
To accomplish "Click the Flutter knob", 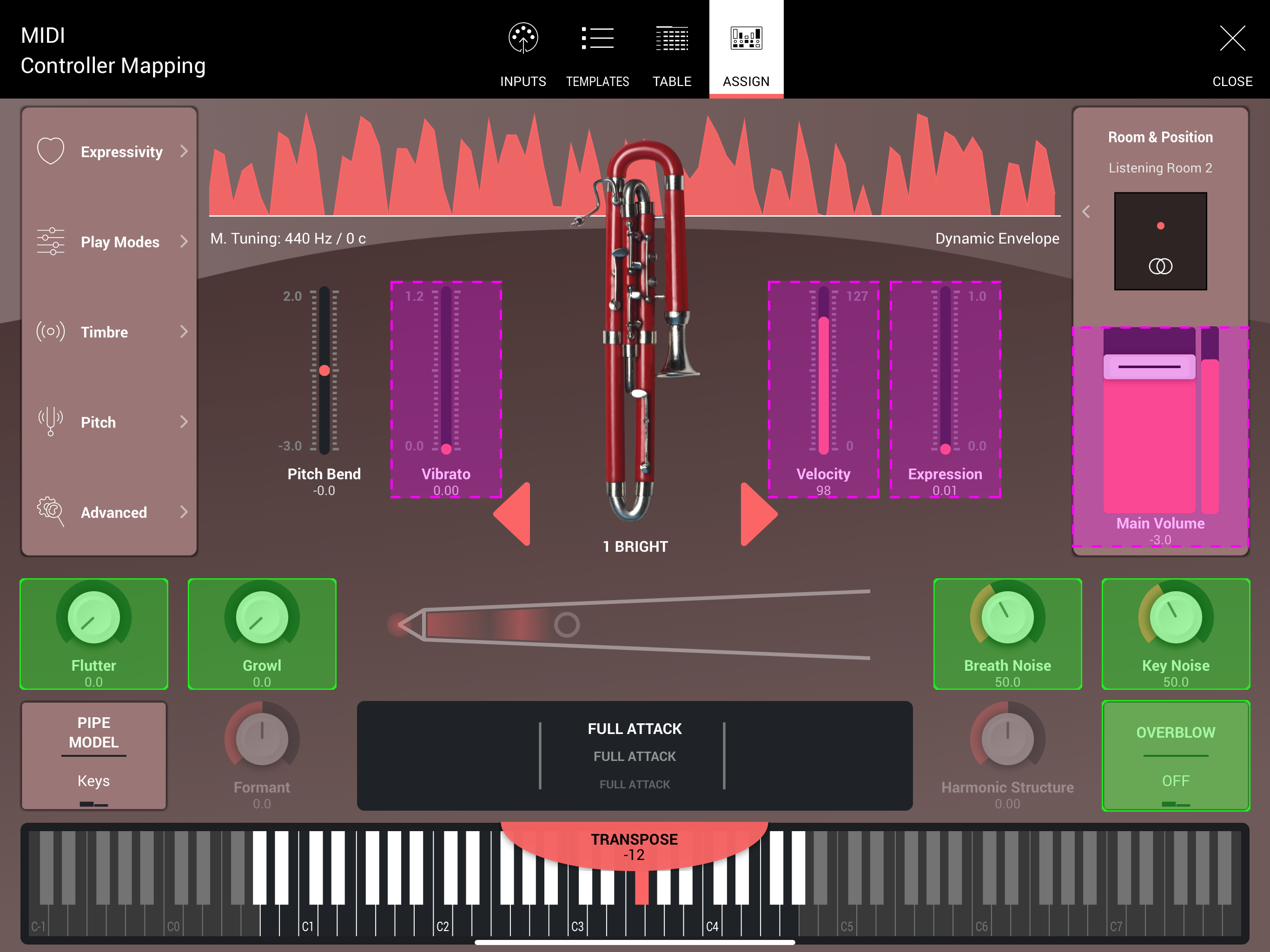I will [x=93, y=617].
